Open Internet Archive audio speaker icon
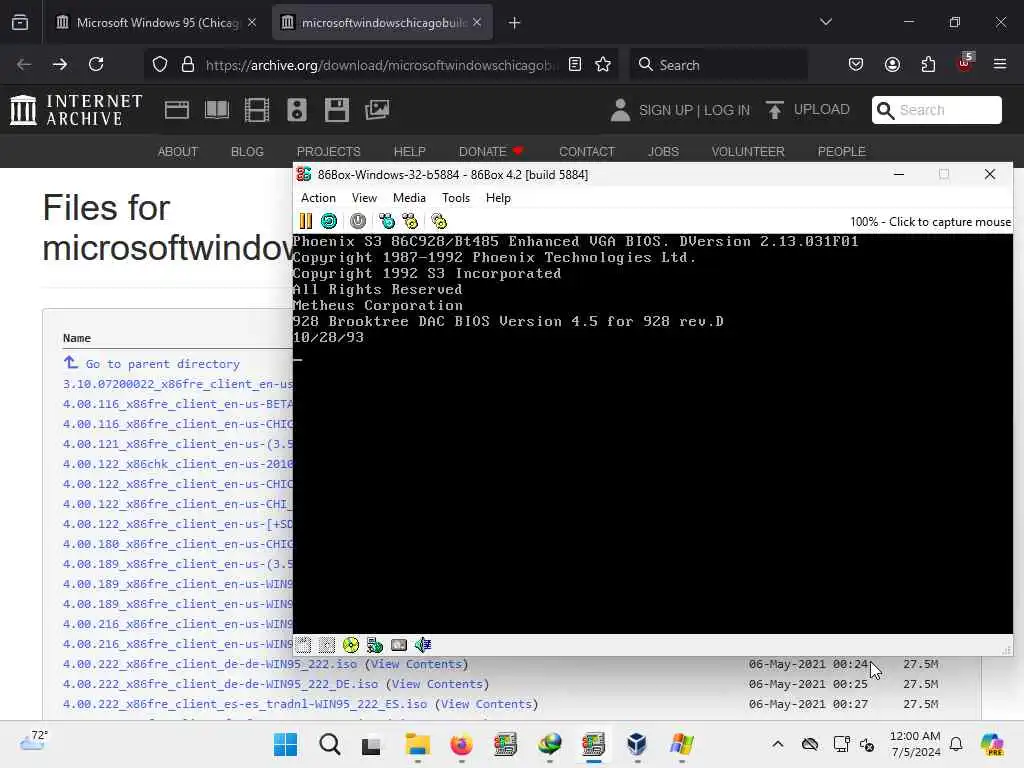Image resolution: width=1024 pixels, height=768 pixels. (x=296, y=110)
